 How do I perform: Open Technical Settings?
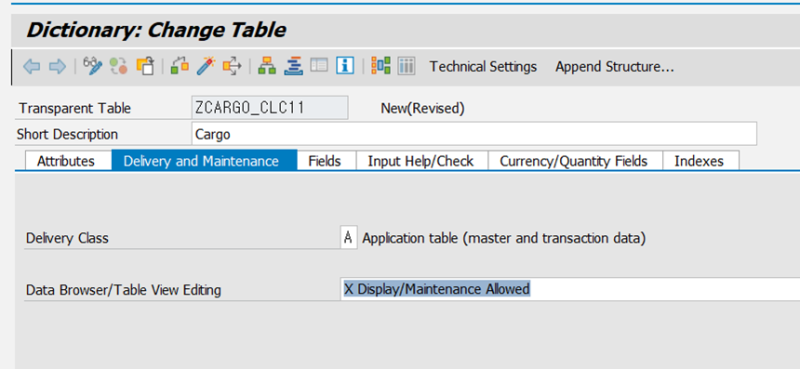(x=483, y=67)
